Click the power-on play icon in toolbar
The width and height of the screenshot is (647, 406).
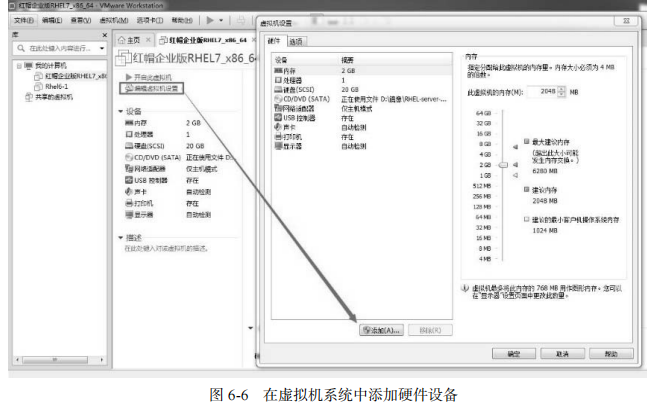pyautogui.click(x=210, y=20)
